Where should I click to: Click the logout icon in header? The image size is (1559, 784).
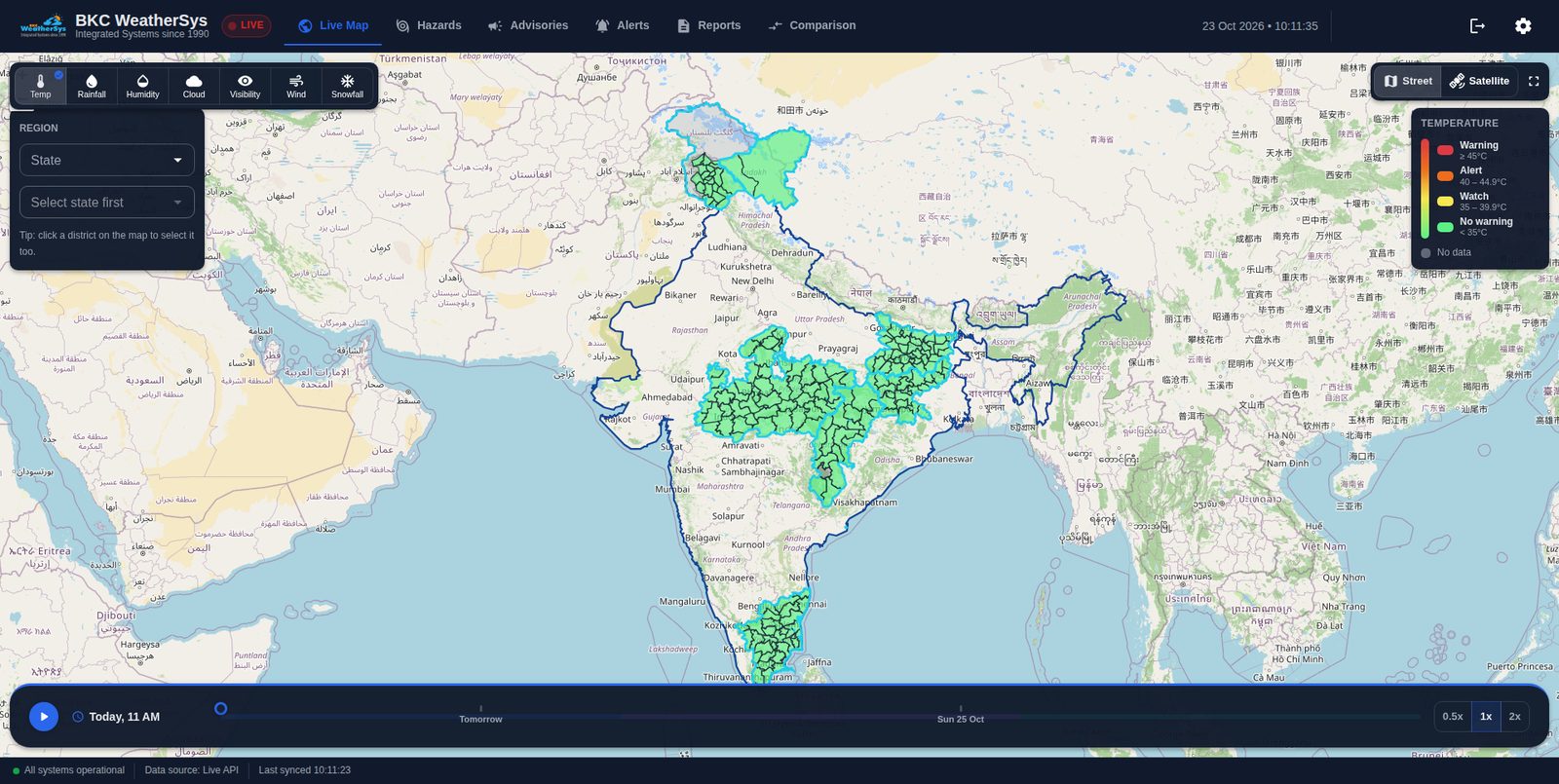(1477, 26)
